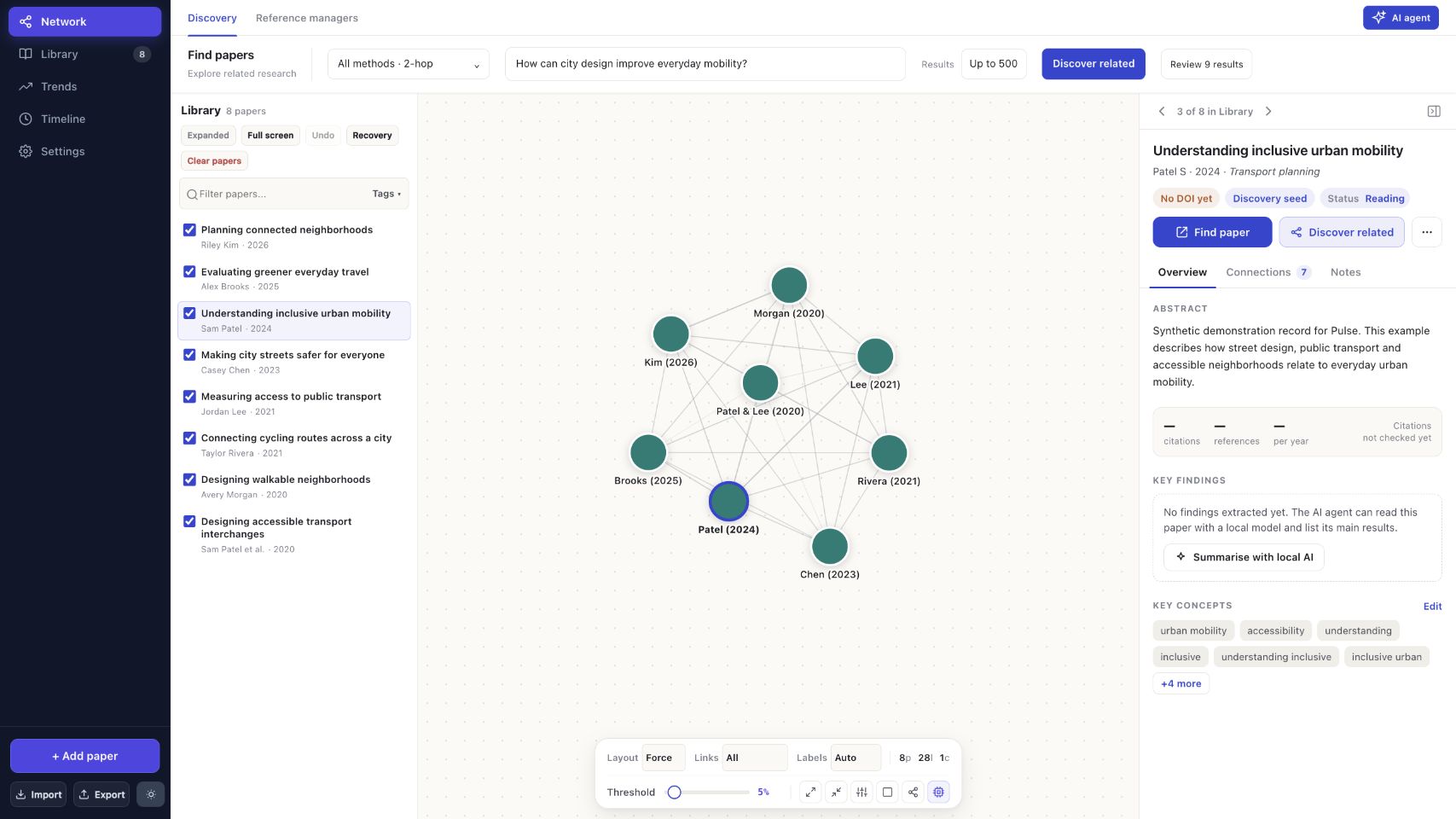
Task: Open the graph sliders settings icon
Action: 861,792
